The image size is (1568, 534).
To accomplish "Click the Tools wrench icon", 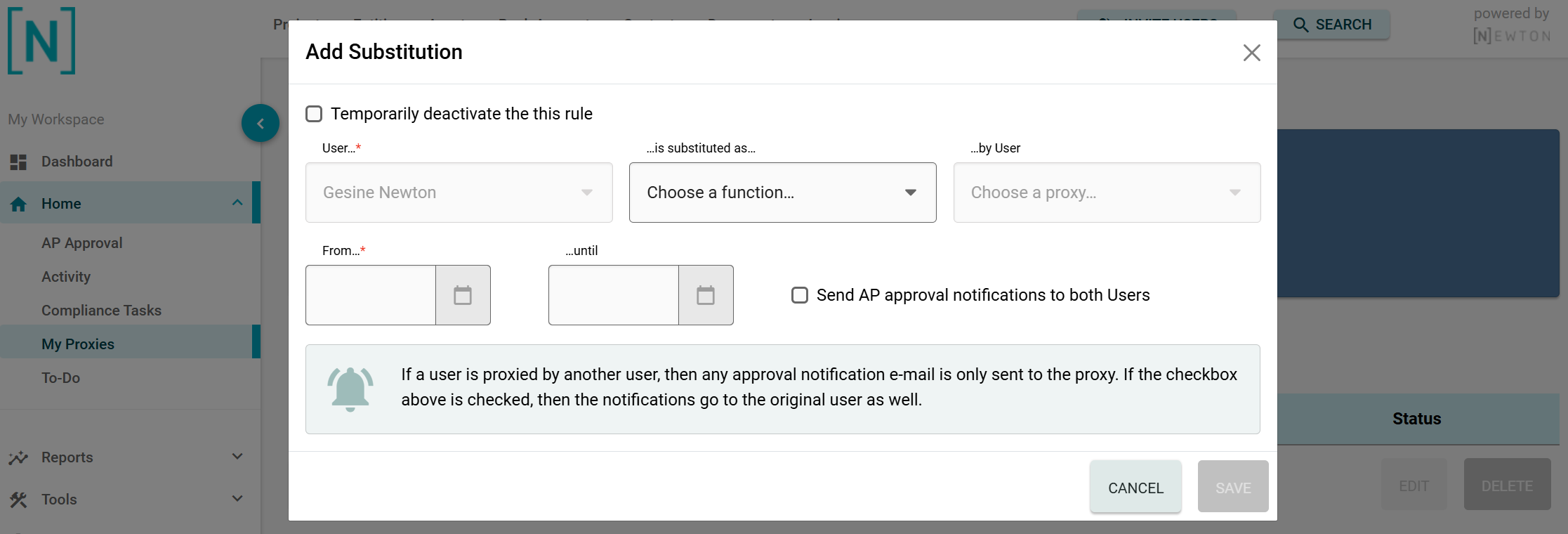I will (x=18, y=500).
